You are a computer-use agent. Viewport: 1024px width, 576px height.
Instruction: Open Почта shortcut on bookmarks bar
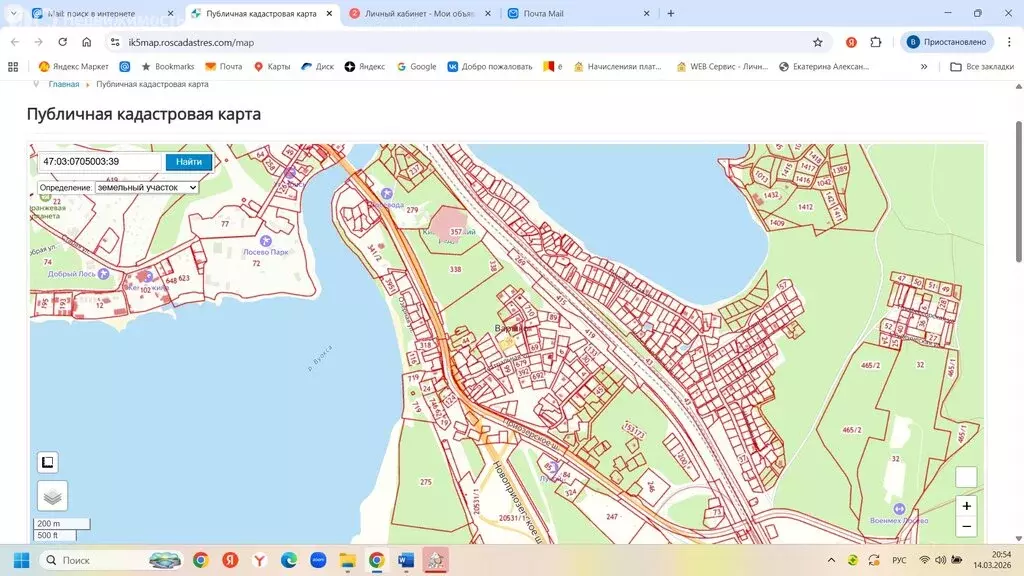pos(222,66)
